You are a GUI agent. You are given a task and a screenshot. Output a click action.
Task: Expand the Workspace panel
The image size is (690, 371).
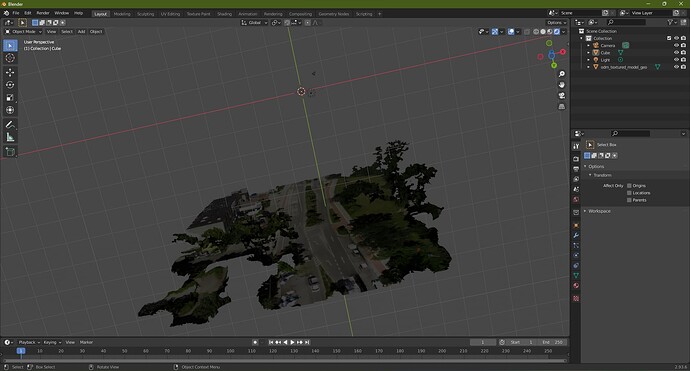[585, 211]
